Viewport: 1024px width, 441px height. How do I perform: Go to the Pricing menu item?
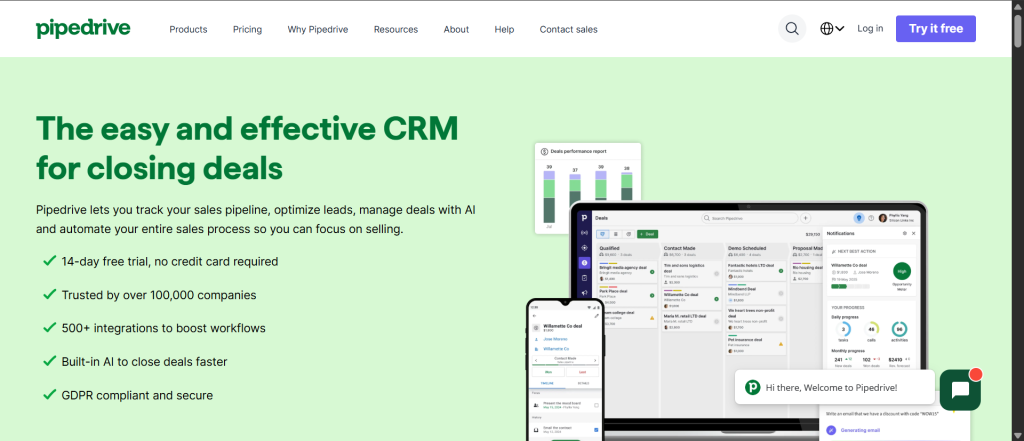tap(247, 29)
